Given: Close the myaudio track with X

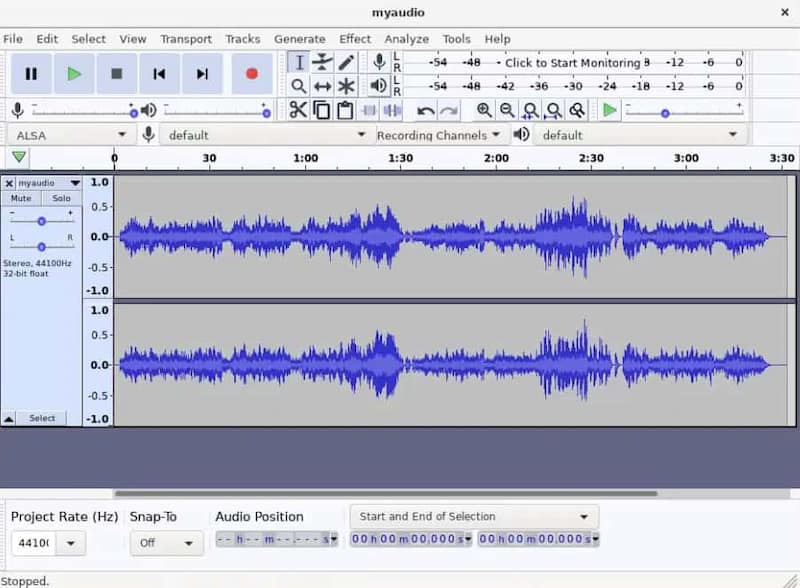Looking at the screenshot, I should pos(9,183).
